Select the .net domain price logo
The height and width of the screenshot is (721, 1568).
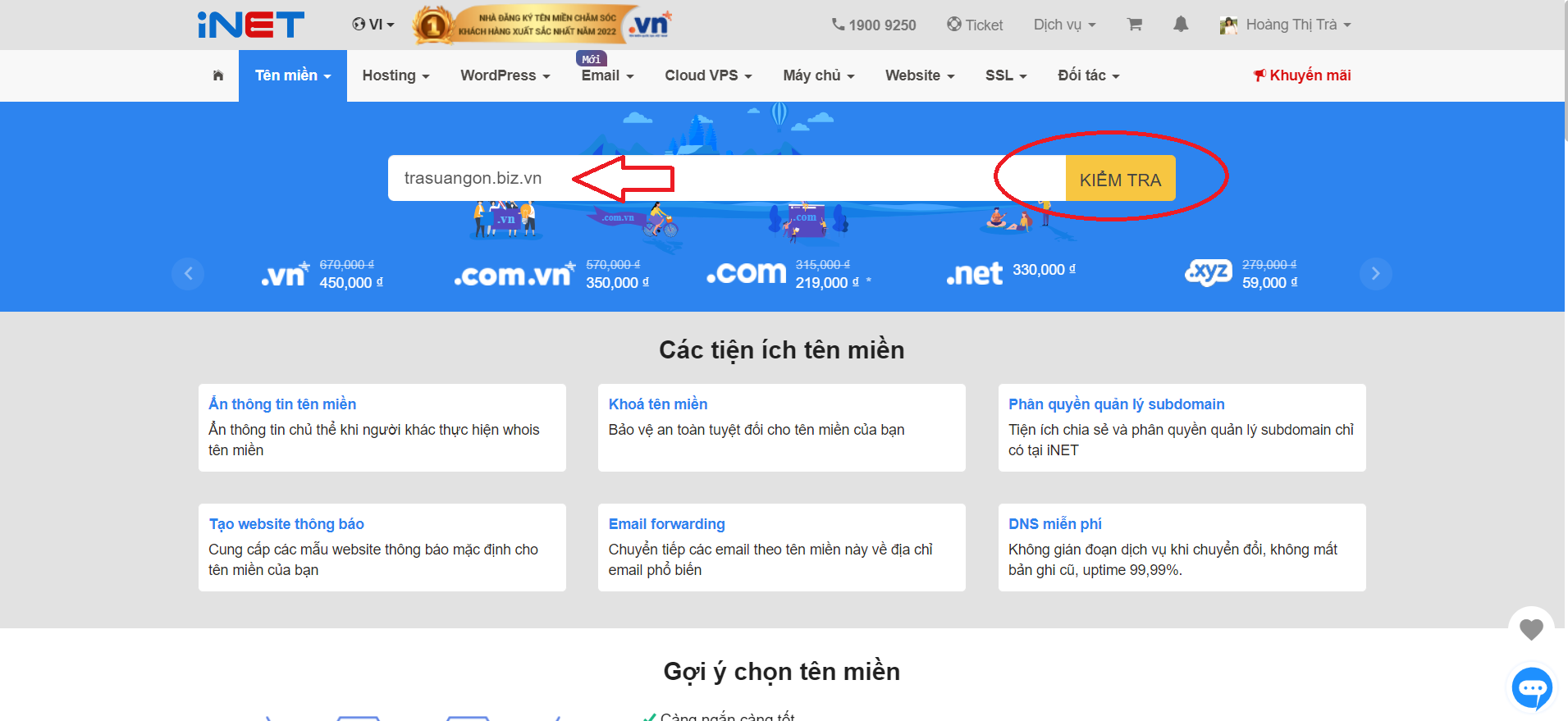pyautogui.click(x=975, y=273)
